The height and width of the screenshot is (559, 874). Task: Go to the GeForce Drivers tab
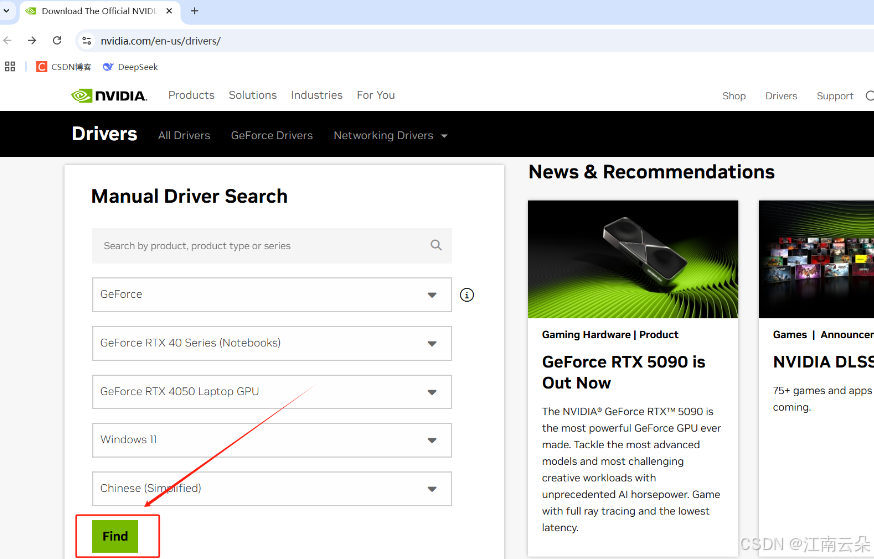point(272,135)
